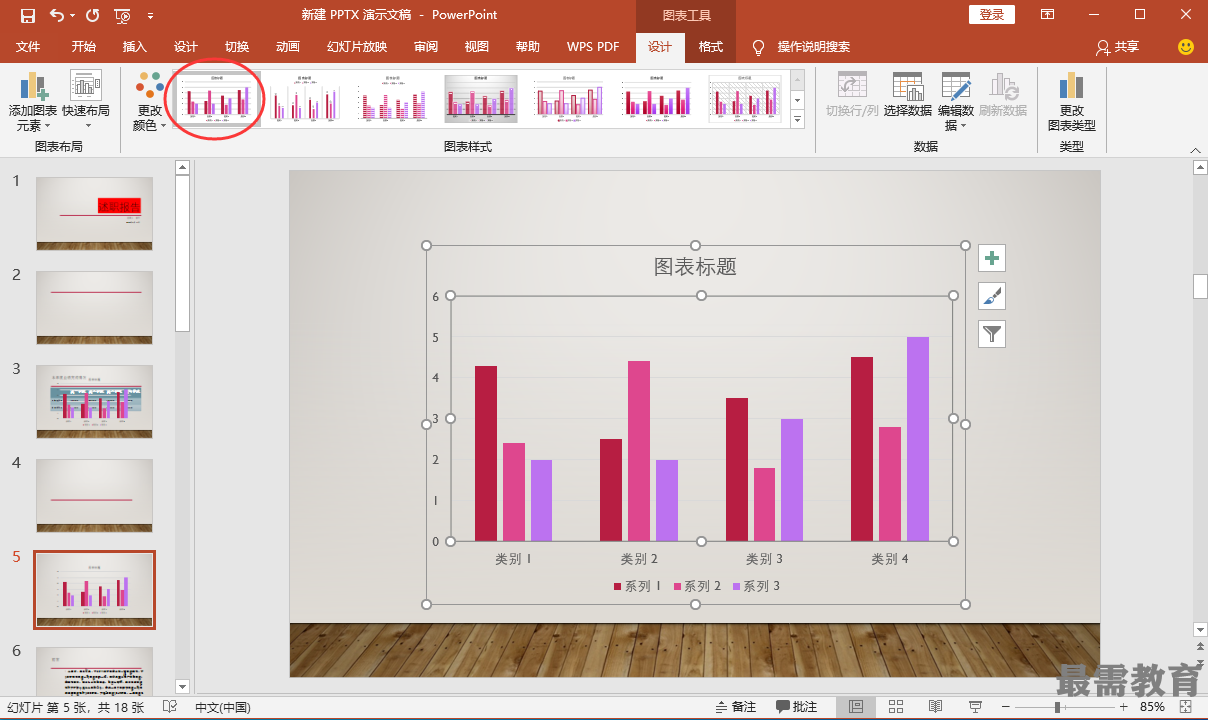Open 添加图表元素 dropdown

[33, 102]
